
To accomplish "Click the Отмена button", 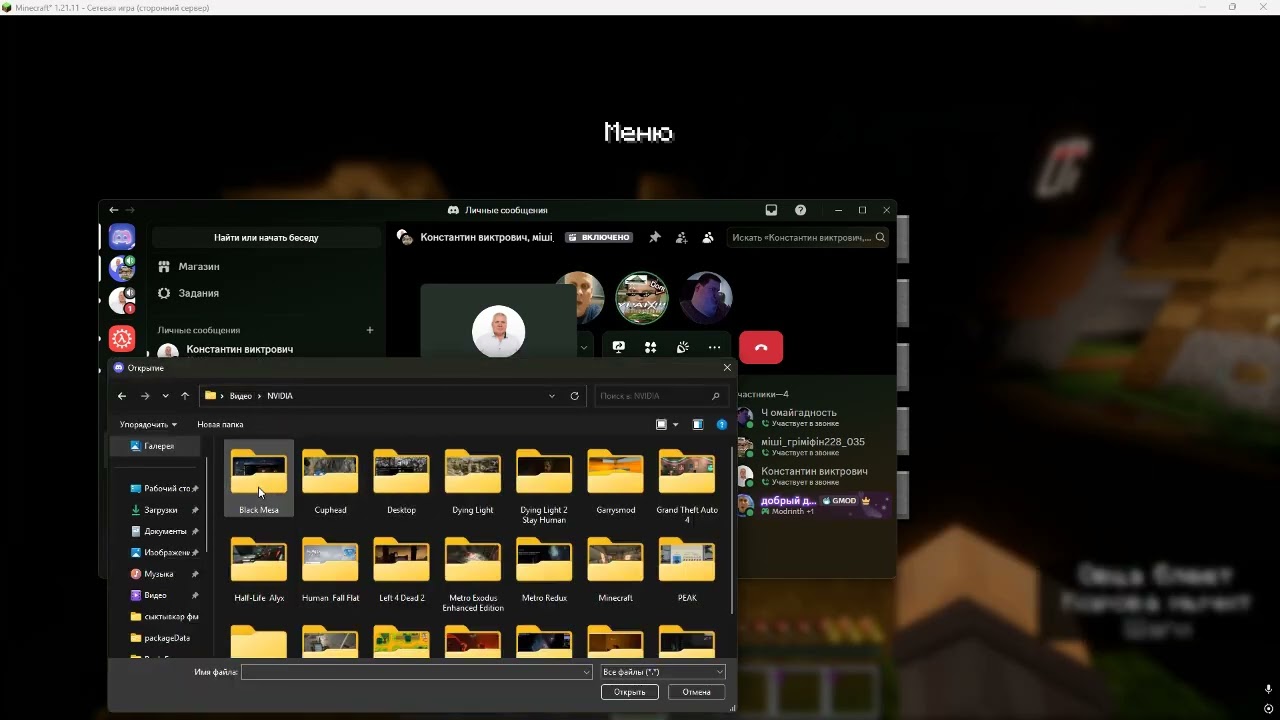I will 696,692.
